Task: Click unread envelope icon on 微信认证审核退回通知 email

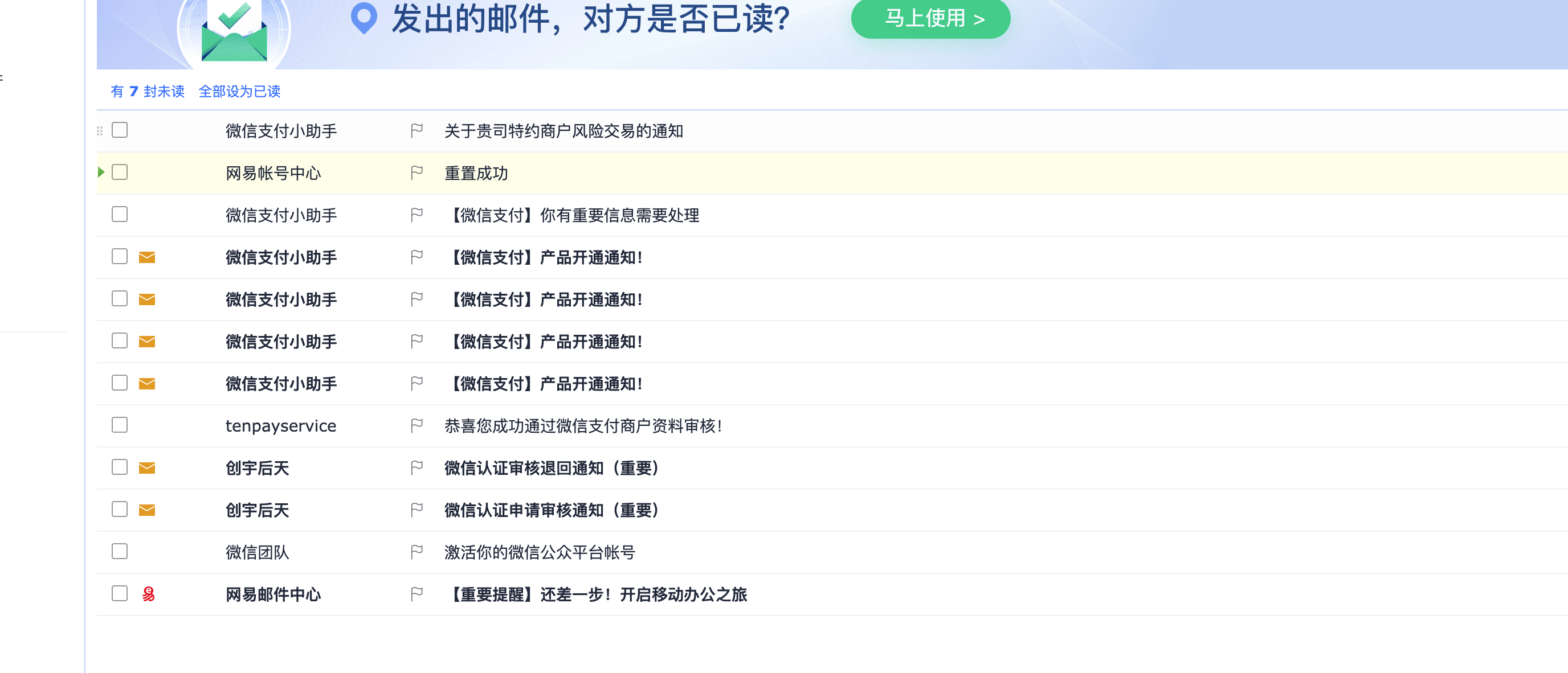Action: point(146,467)
